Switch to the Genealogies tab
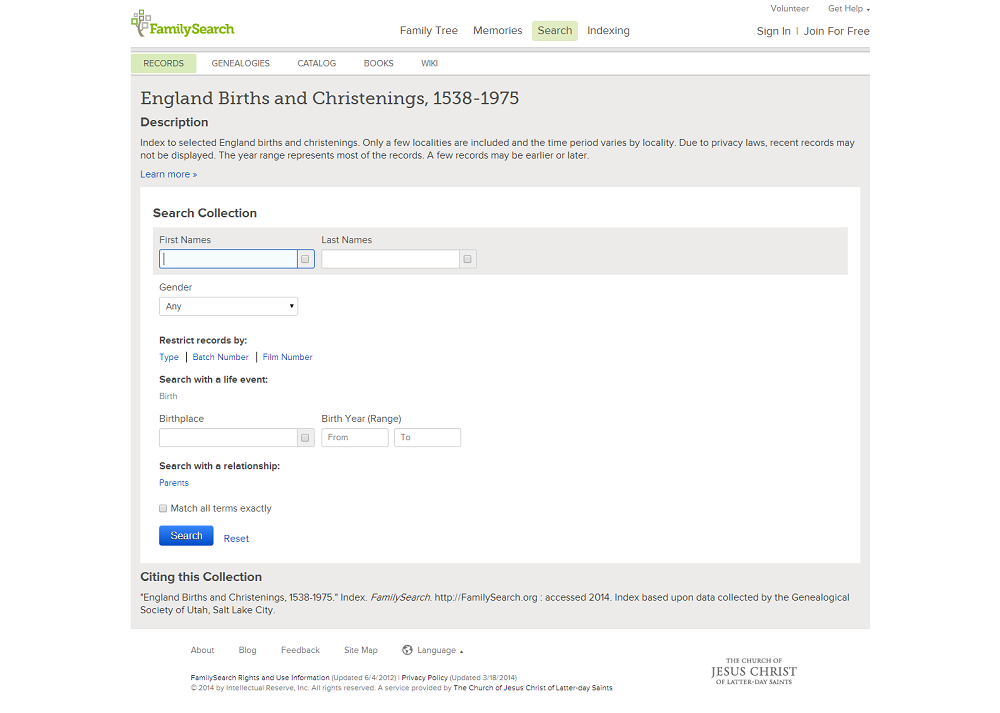The width and height of the screenshot is (1000, 713). tap(240, 63)
